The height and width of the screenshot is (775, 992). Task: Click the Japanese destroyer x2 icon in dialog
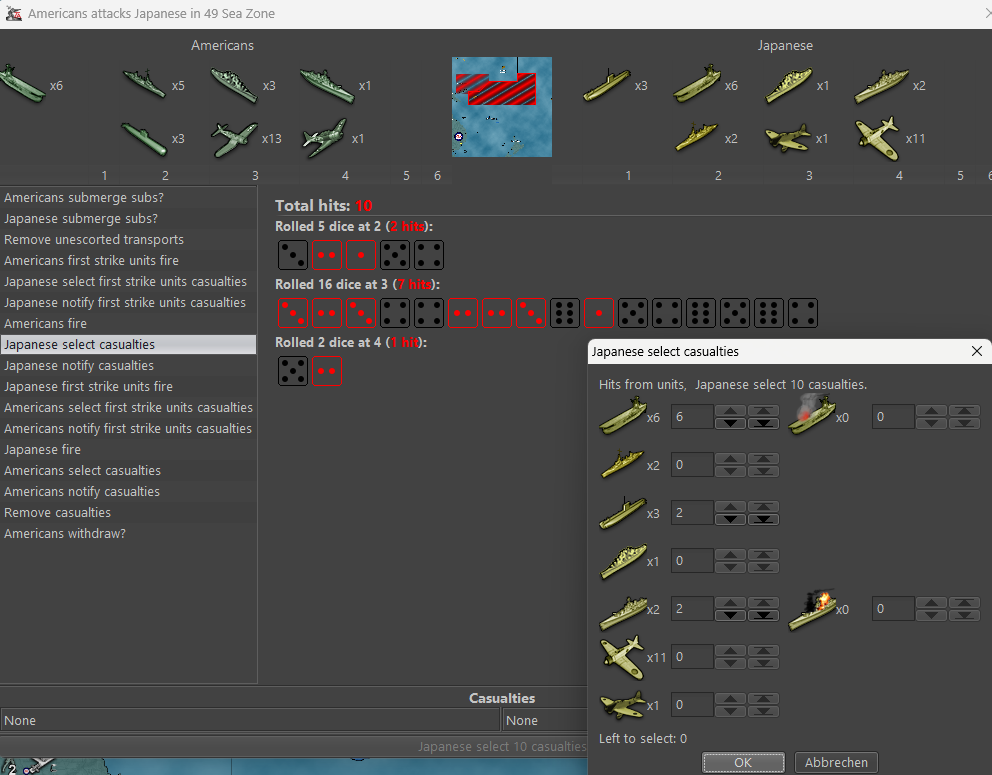(622, 464)
